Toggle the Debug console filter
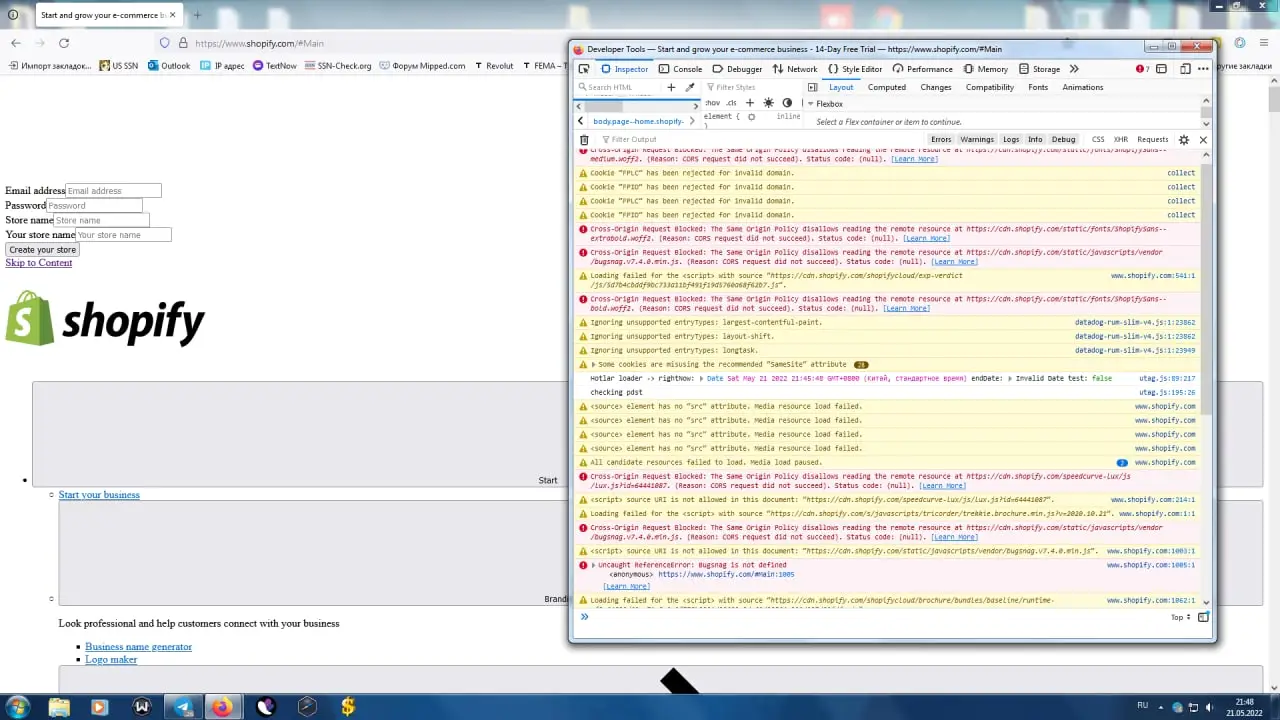The image size is (1280, 720). pos(1063,140)
